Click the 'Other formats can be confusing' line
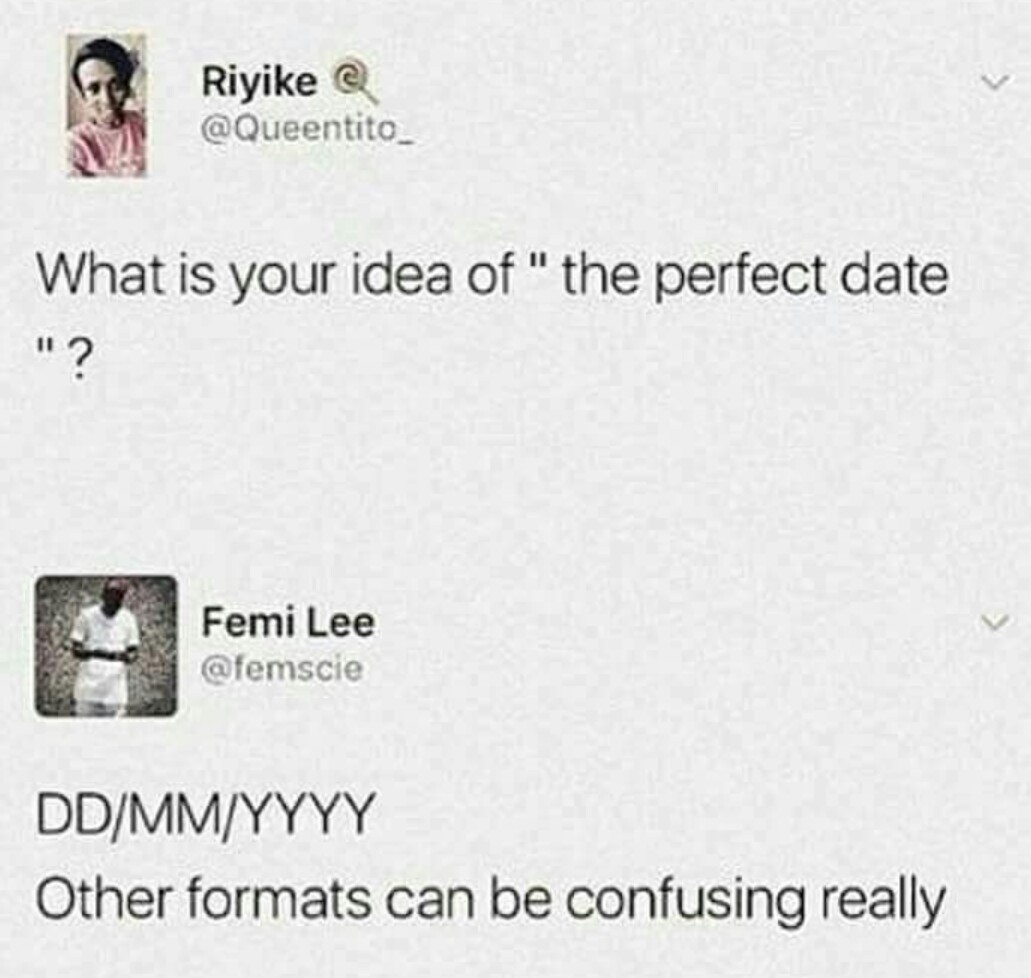1031x978 pixels. coord(490,901)
